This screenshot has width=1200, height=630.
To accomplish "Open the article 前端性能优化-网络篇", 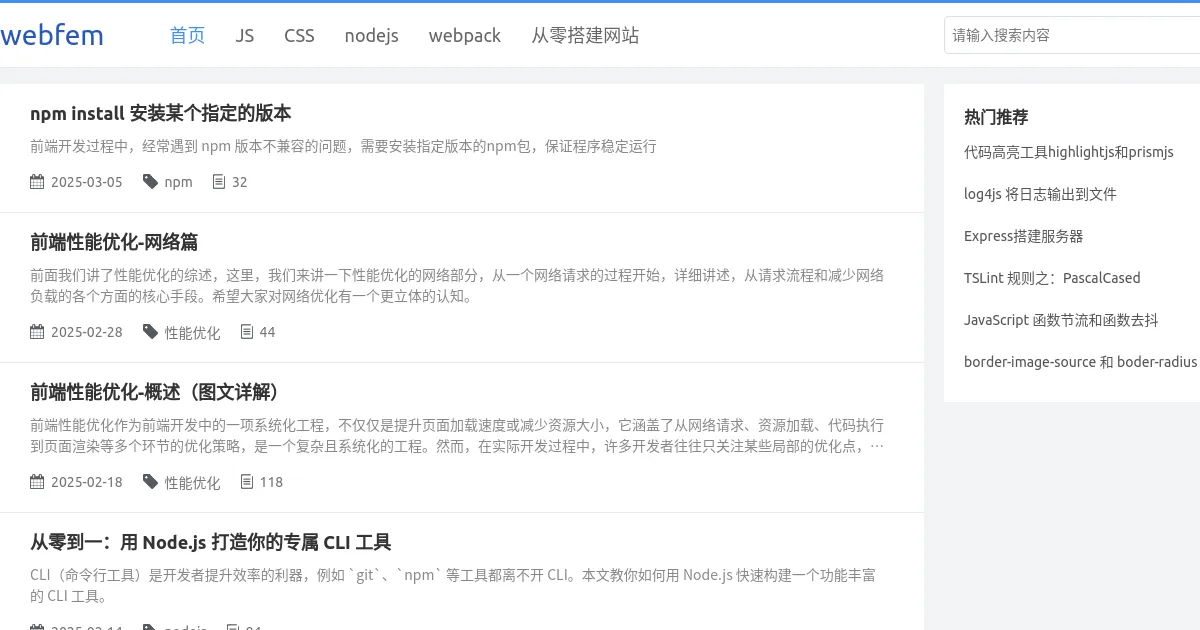I will (x=113, y=242).
